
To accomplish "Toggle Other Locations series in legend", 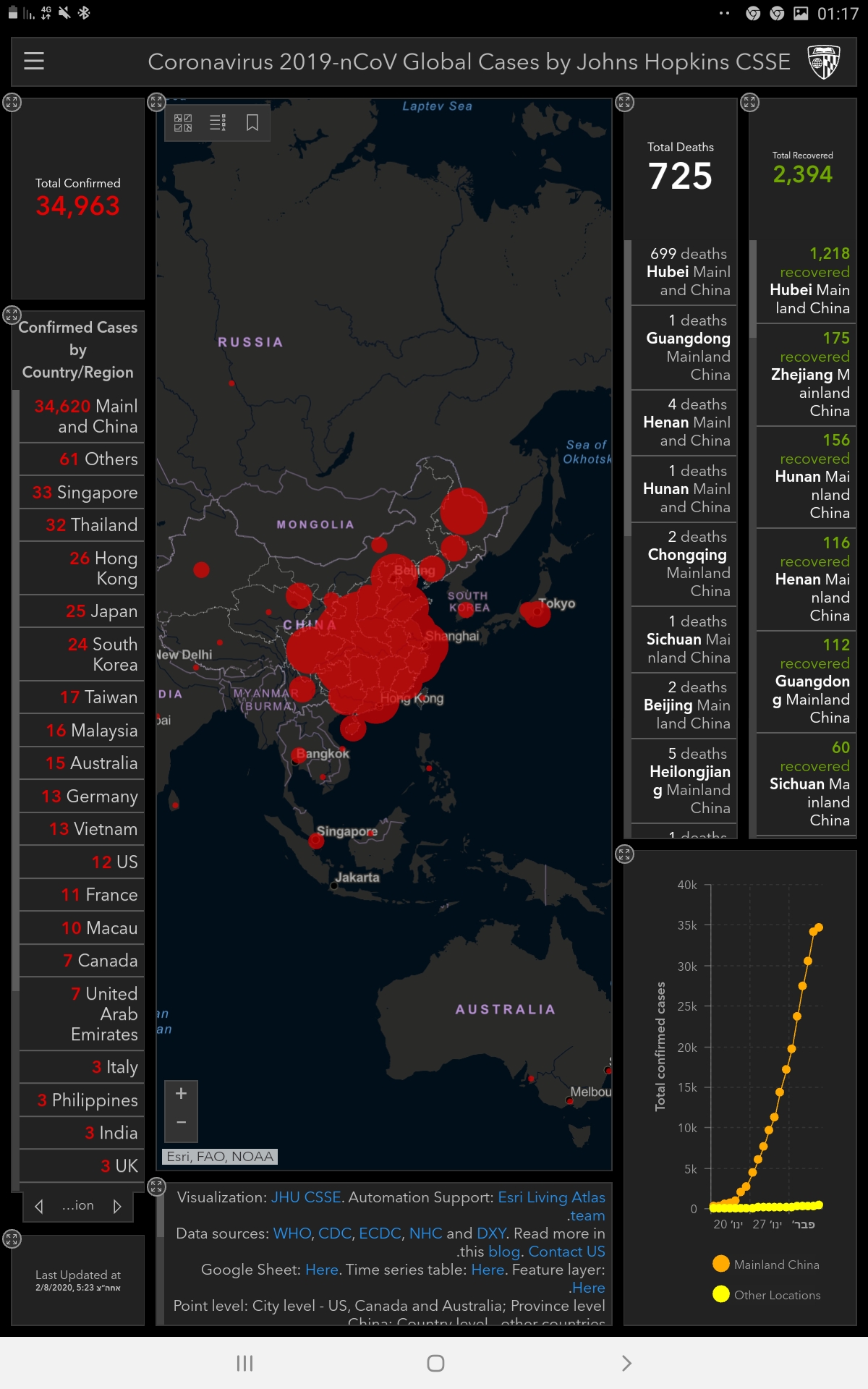I will pos(767,1294).
